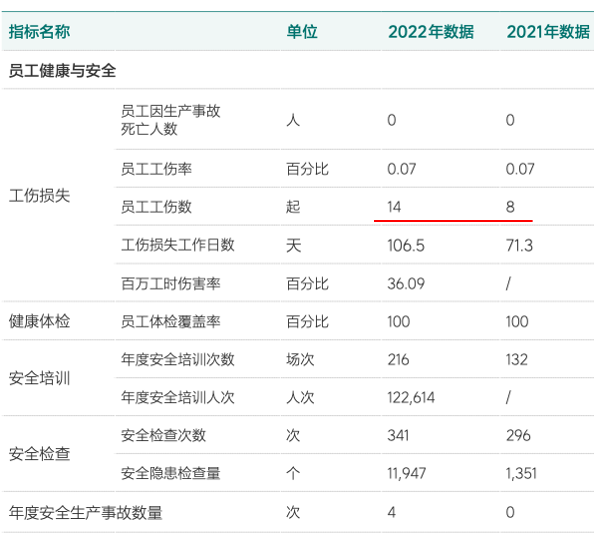Select the 安全隐患检查量 row label

click(170, 473)
